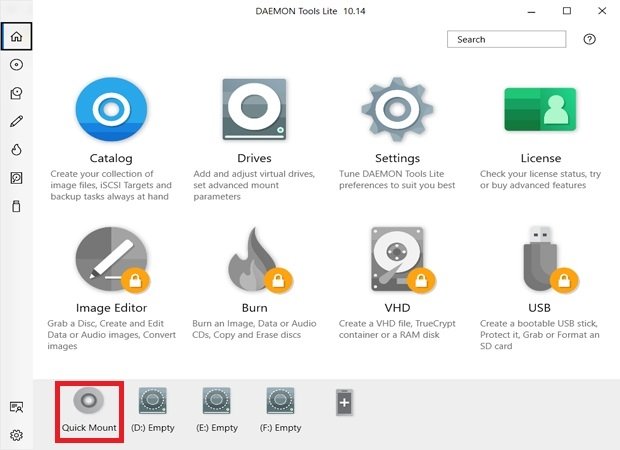
Task: Click the Drives heading text
Action: [254, 158]
